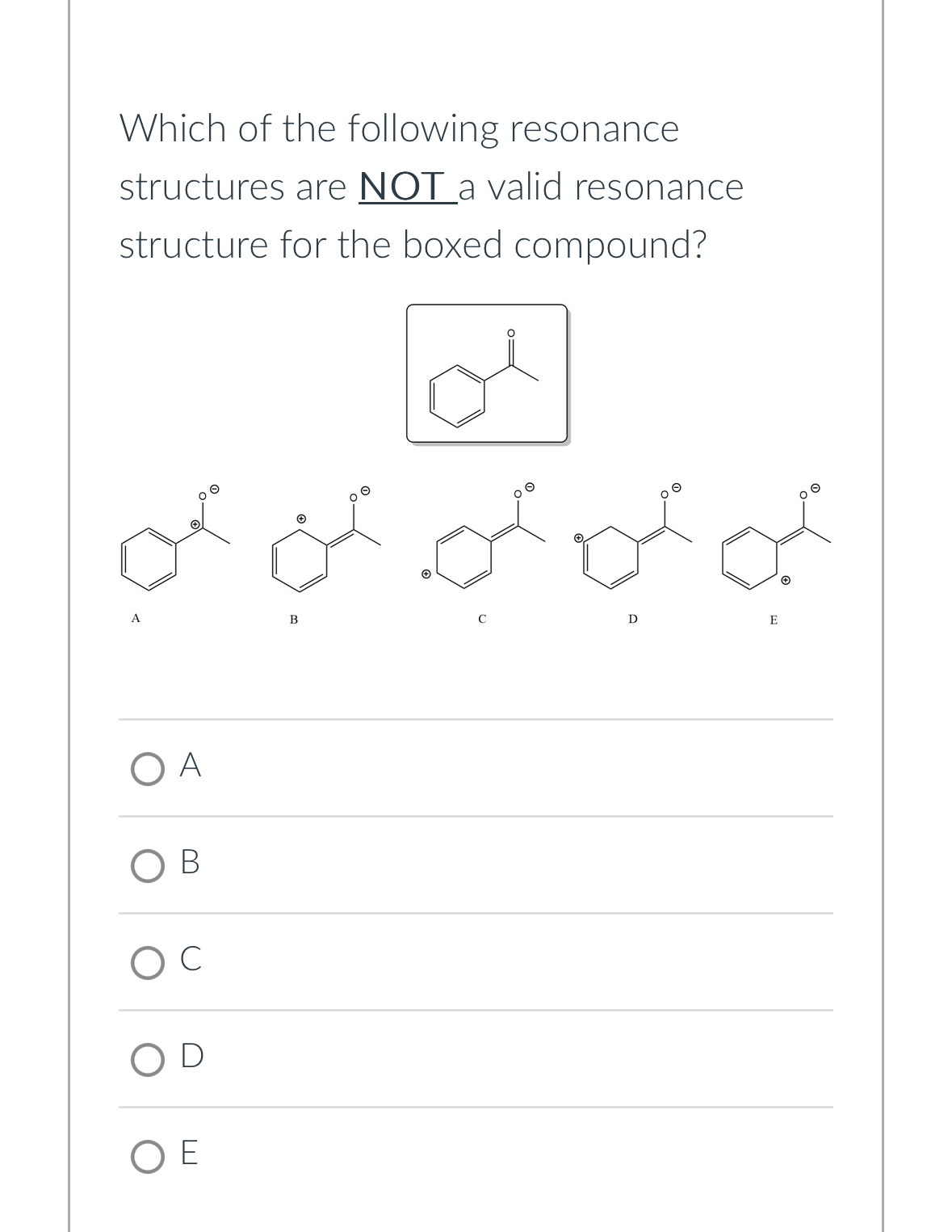The image size is (952, 1232).
Task: Select radio button B
Action: (x=147, y=866)
